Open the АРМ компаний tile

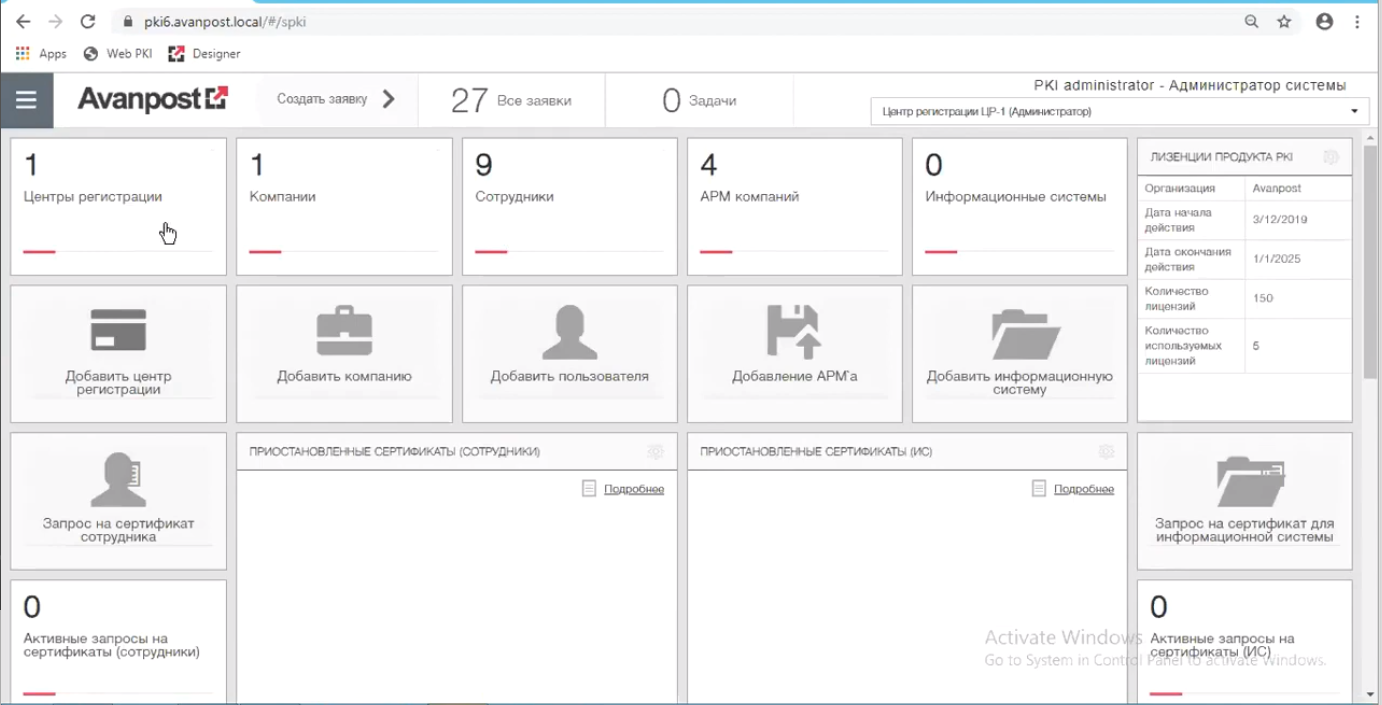coord(795,206)
